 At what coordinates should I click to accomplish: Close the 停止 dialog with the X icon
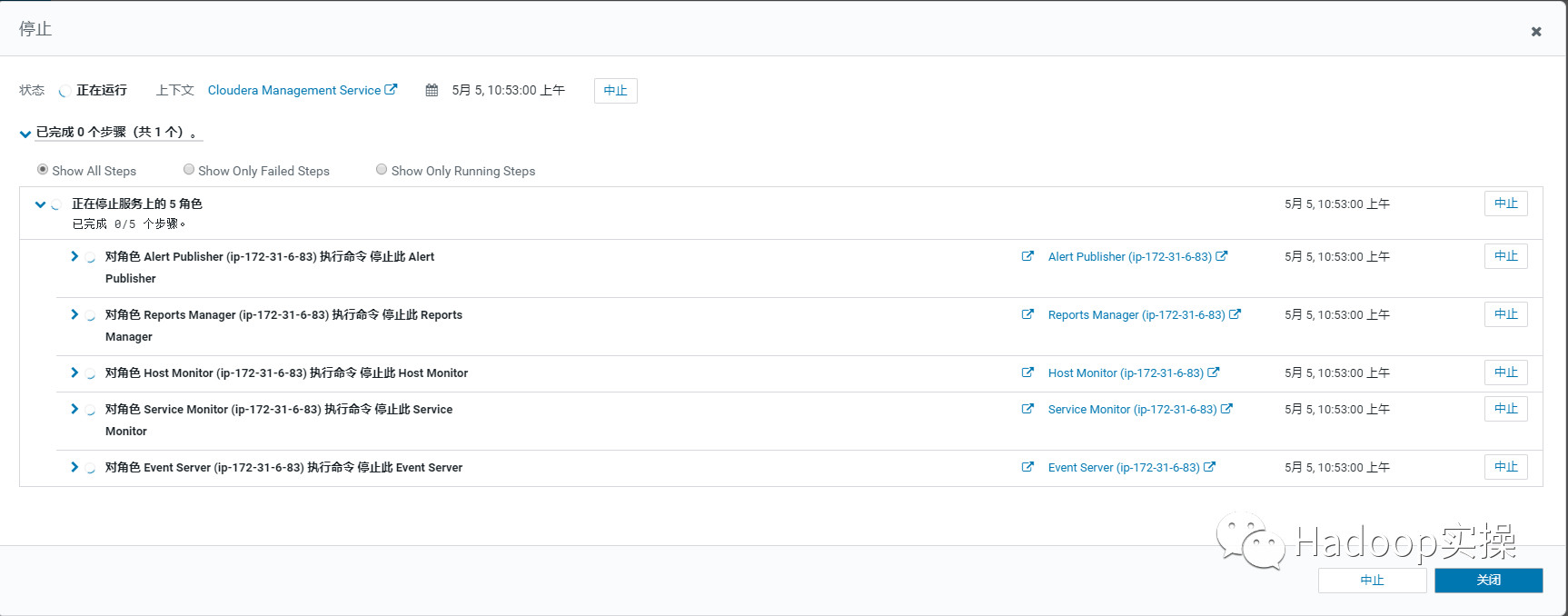1536,32
